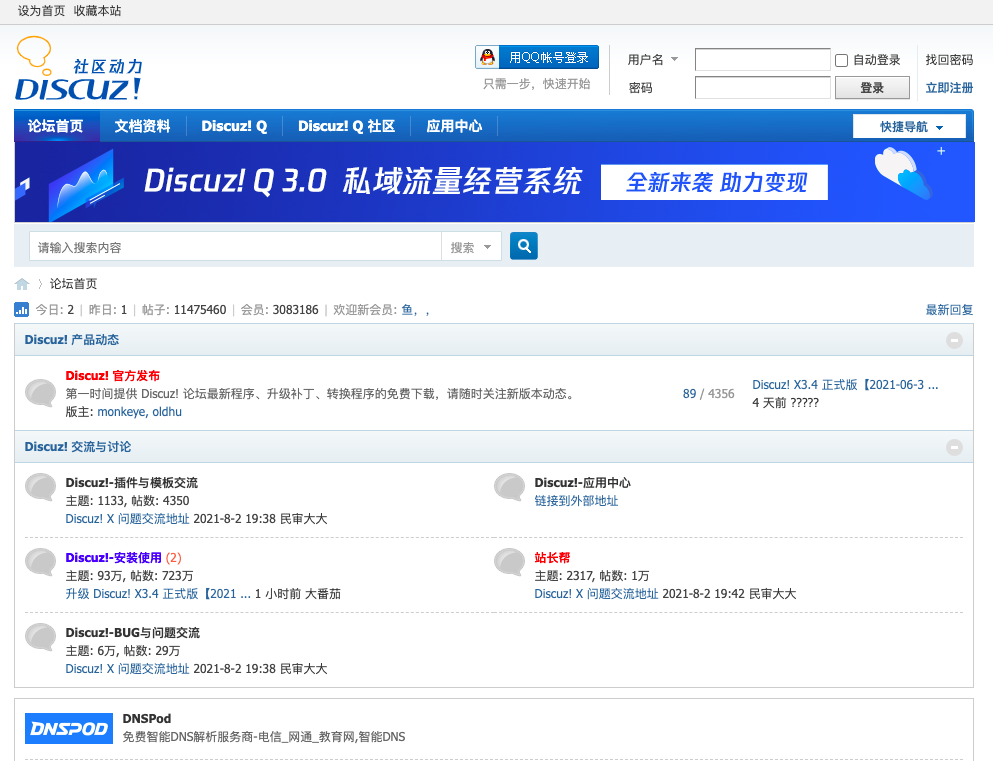This screenshot has width=993, height=761.
Task: Focus the password input field
Action: pos(762,88)
